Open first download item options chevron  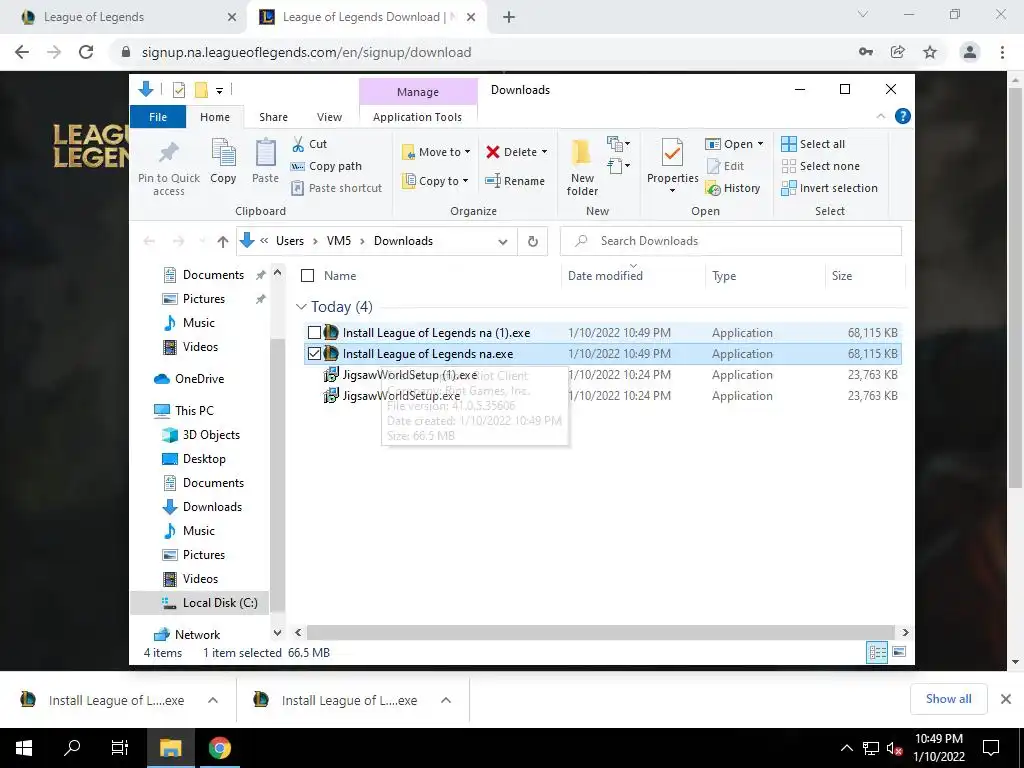tap(213, 700)
